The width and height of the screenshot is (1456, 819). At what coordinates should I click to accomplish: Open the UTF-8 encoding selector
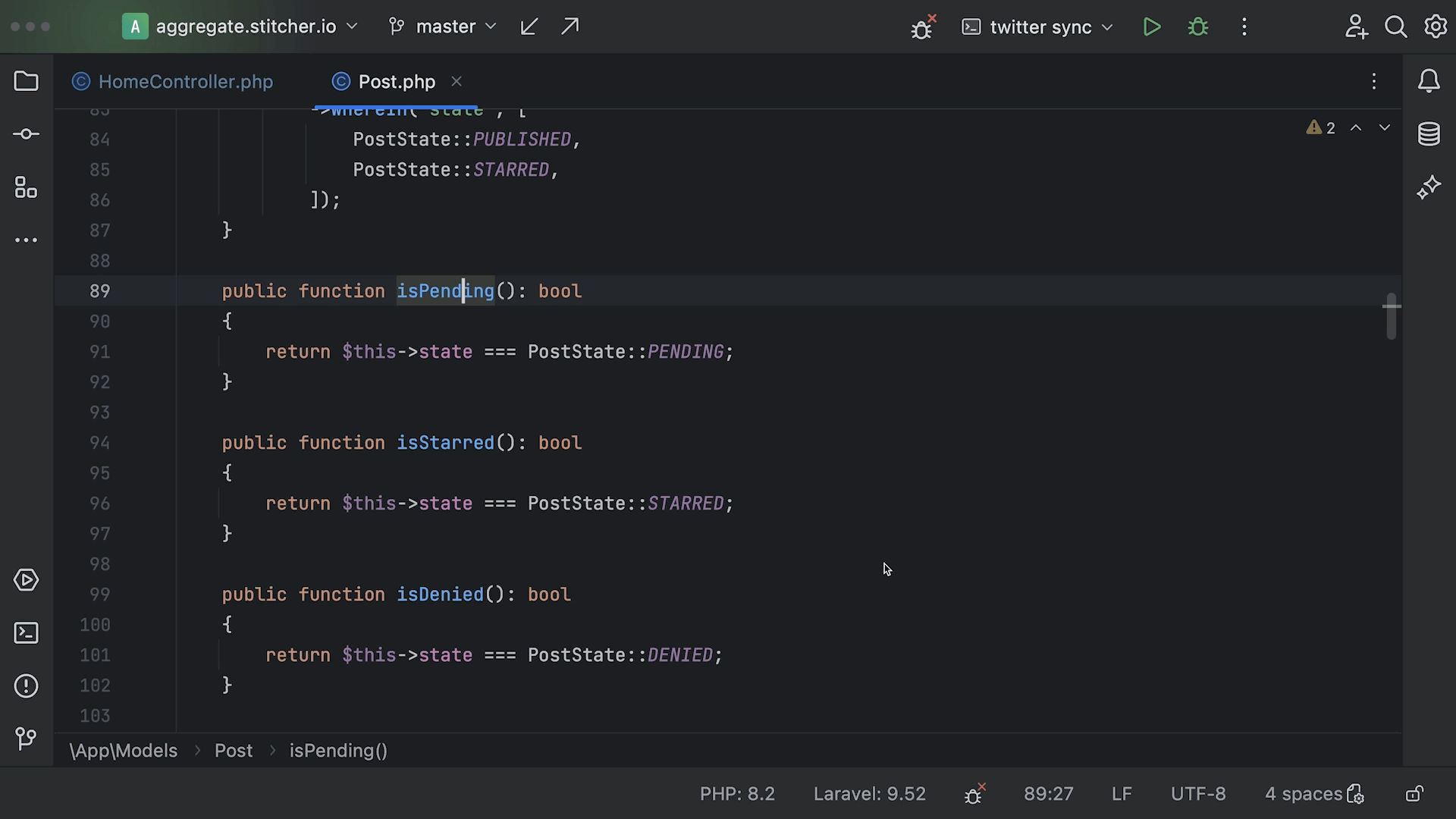click(x=1197, y=794)
